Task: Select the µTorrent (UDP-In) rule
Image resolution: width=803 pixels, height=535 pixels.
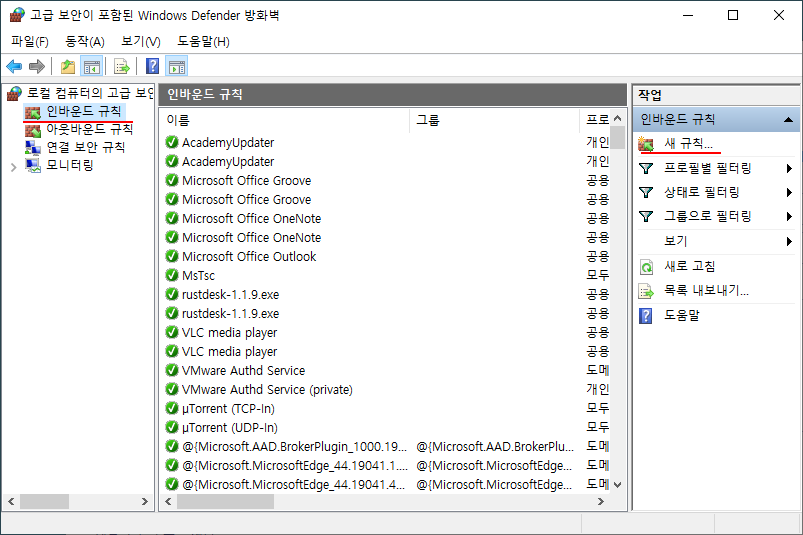Action: coord(387,427)
